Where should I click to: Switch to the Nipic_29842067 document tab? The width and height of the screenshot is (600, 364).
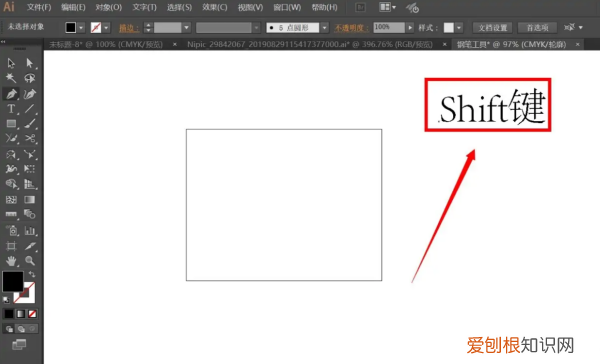310,44
